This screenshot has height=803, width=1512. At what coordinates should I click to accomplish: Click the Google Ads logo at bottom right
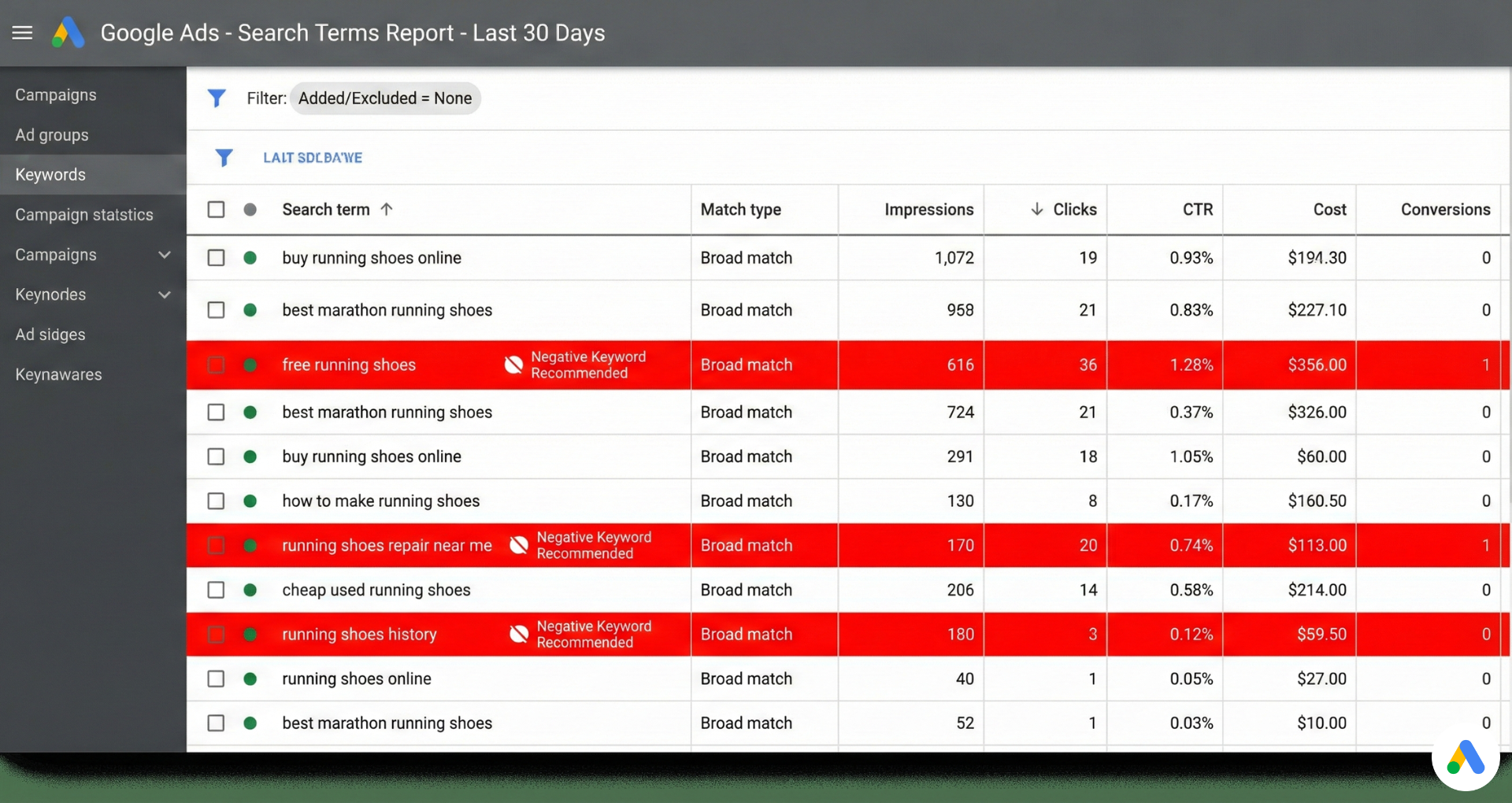(1466, 759)
